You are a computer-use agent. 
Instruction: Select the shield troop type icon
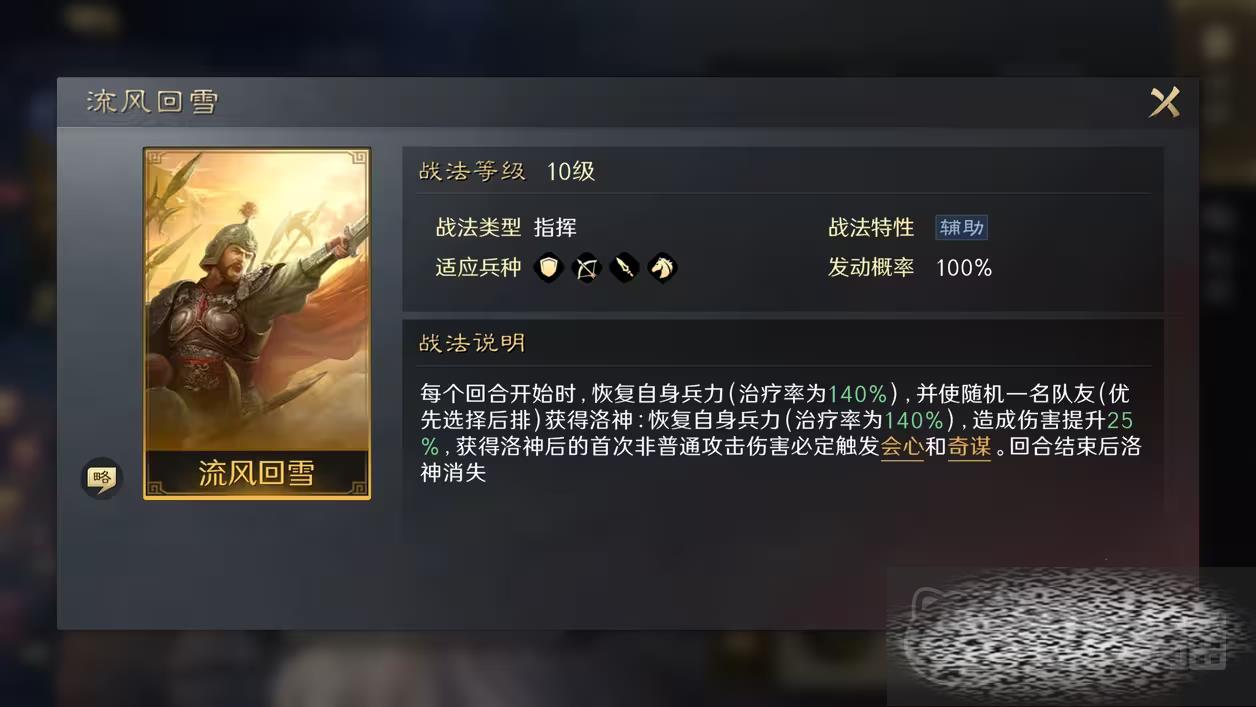(x=548, y=267)
